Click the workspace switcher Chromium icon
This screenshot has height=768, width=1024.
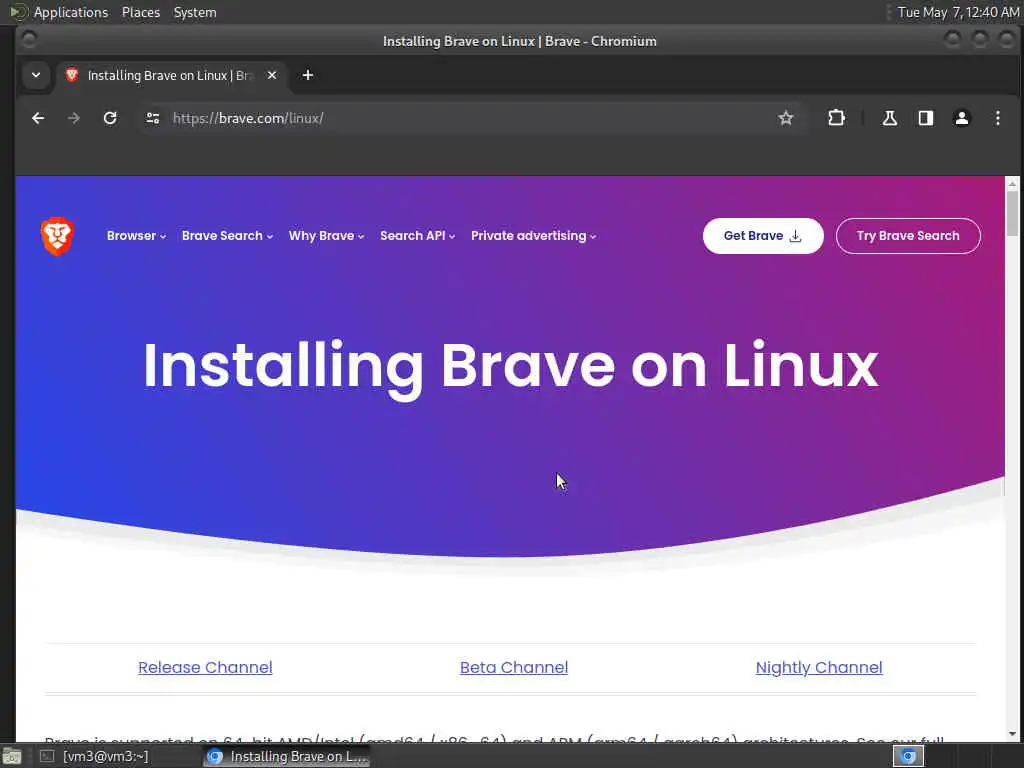tap(908, 756)
